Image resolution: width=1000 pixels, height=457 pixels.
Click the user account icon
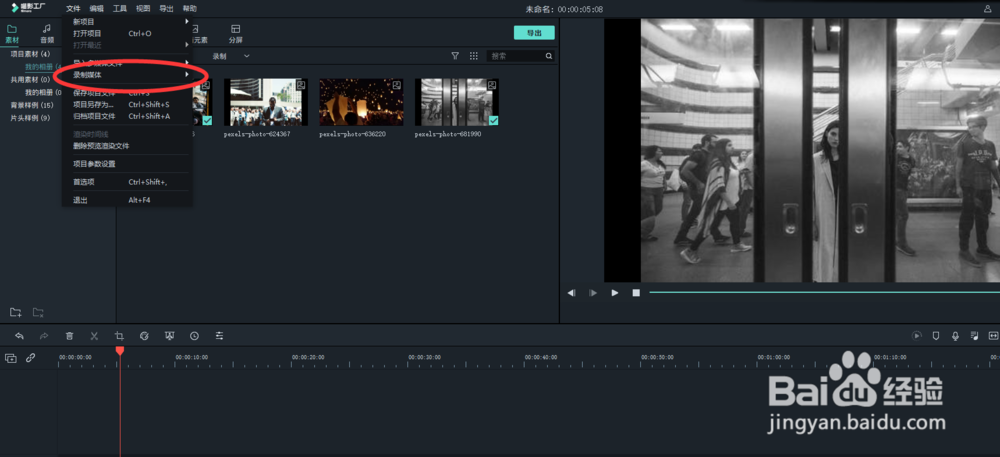[x=988, y=9]
